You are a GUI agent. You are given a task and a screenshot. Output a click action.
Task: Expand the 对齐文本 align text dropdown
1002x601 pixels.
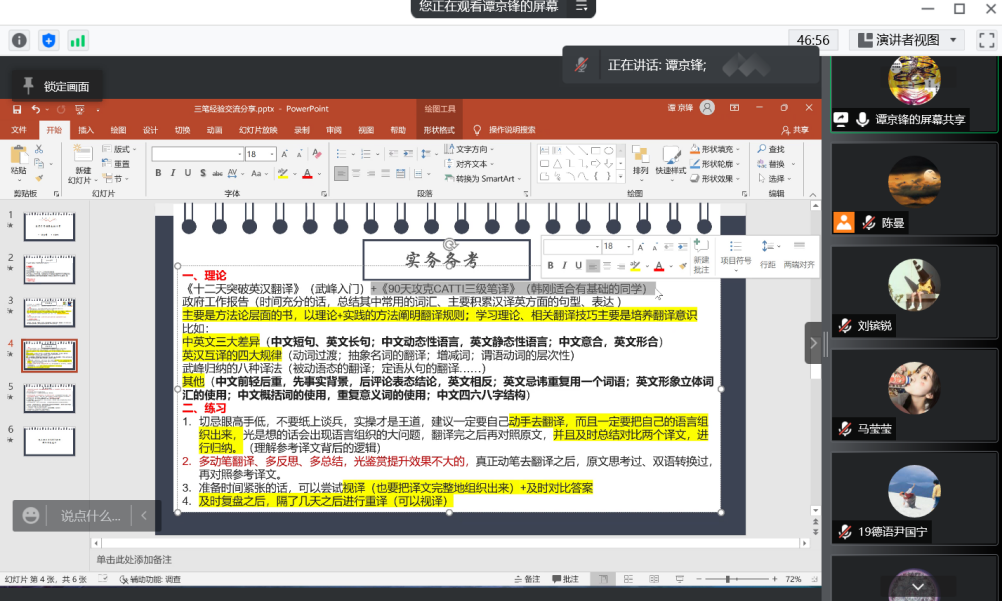click(470, 164)
